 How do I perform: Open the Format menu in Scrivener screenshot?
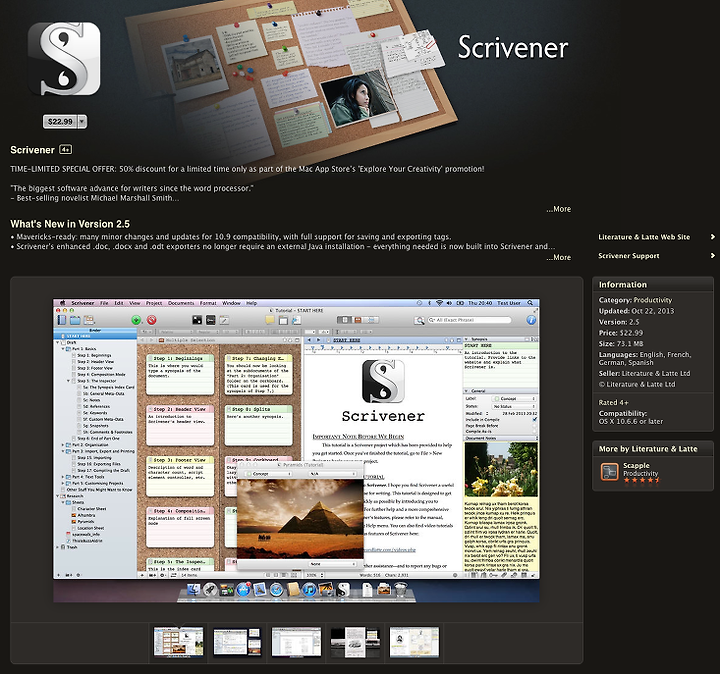pos(208,303)
